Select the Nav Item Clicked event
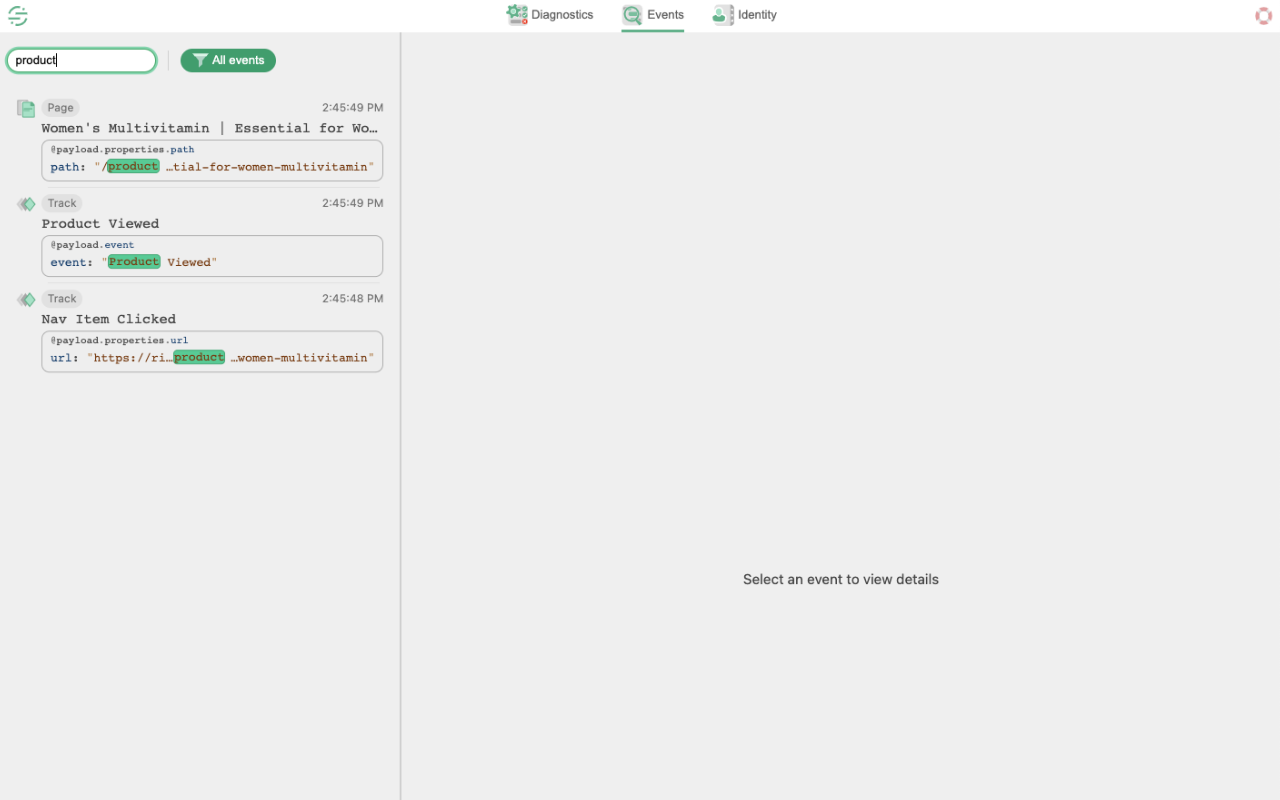This screenshot has width=1280, height=800. pos(108,317)
